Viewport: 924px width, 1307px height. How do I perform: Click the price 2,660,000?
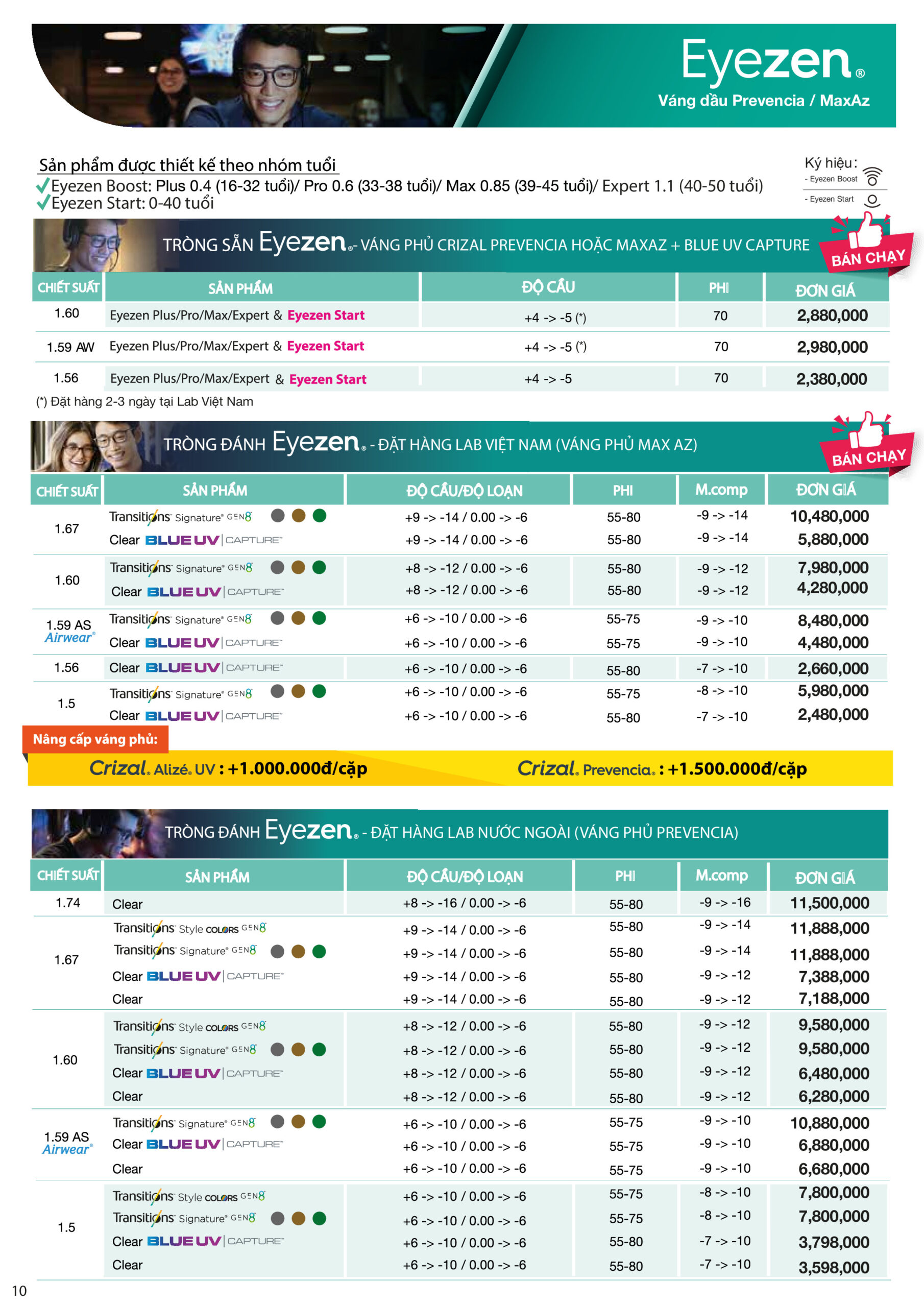pos(834,668)
